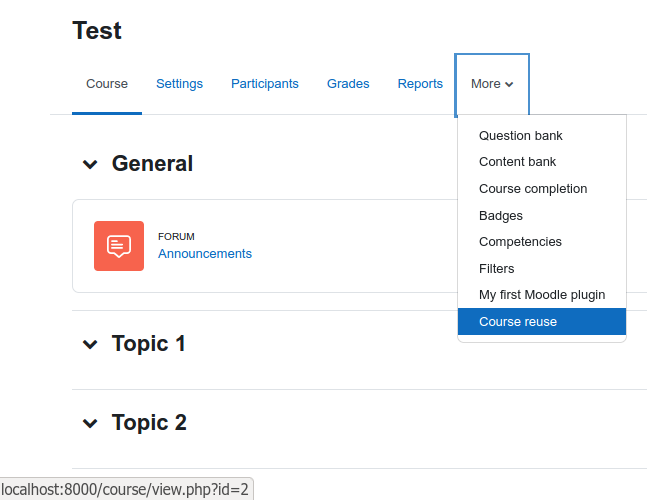Collapse the Topic 1 section
The image size is (647, 500).
(90, 344)
